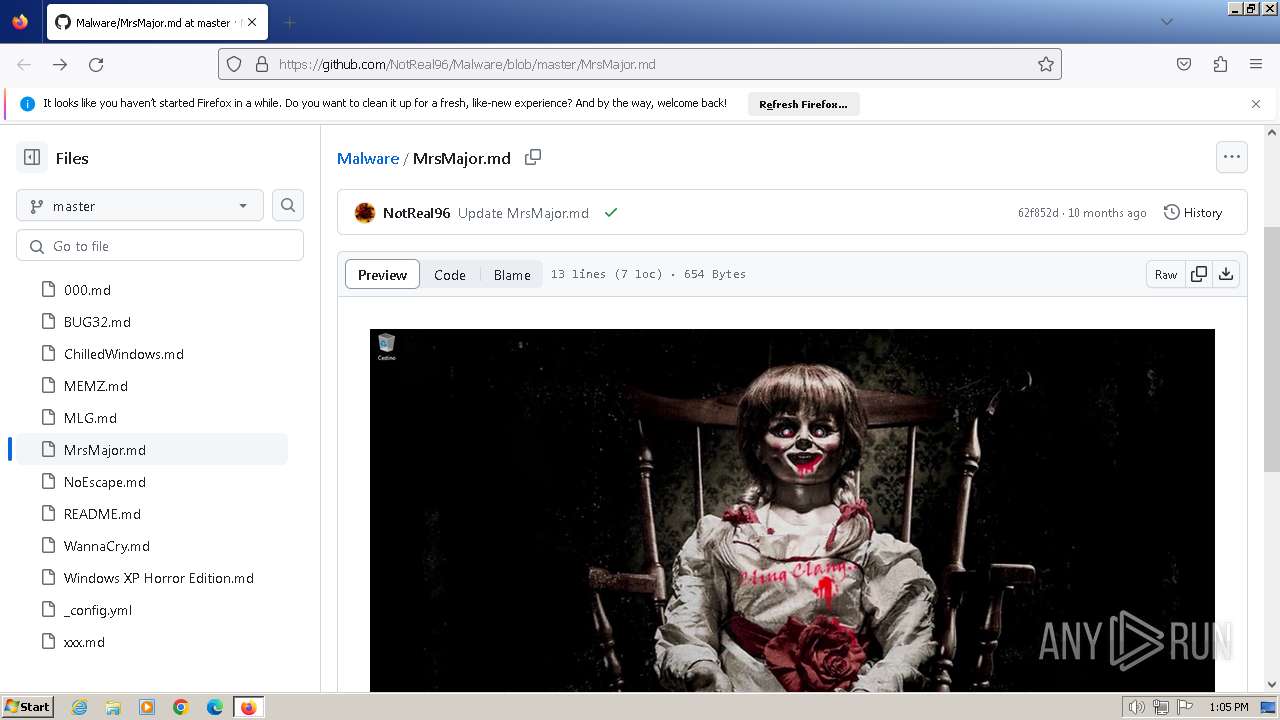Screen dimensions: 1280x720
Task: Go forward one page
Action: coord(60,64)
